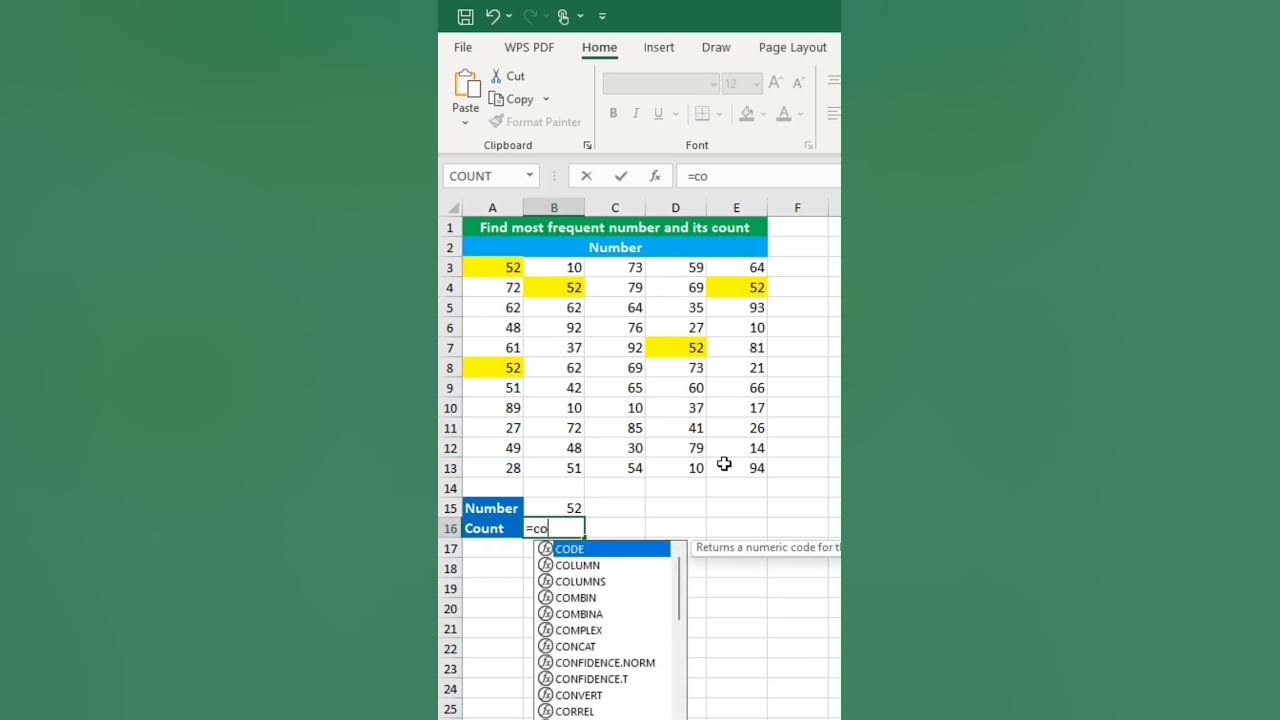Click the Undo arrow icon
Screen dimensions: 1280x720
click(x=492, y=16)
